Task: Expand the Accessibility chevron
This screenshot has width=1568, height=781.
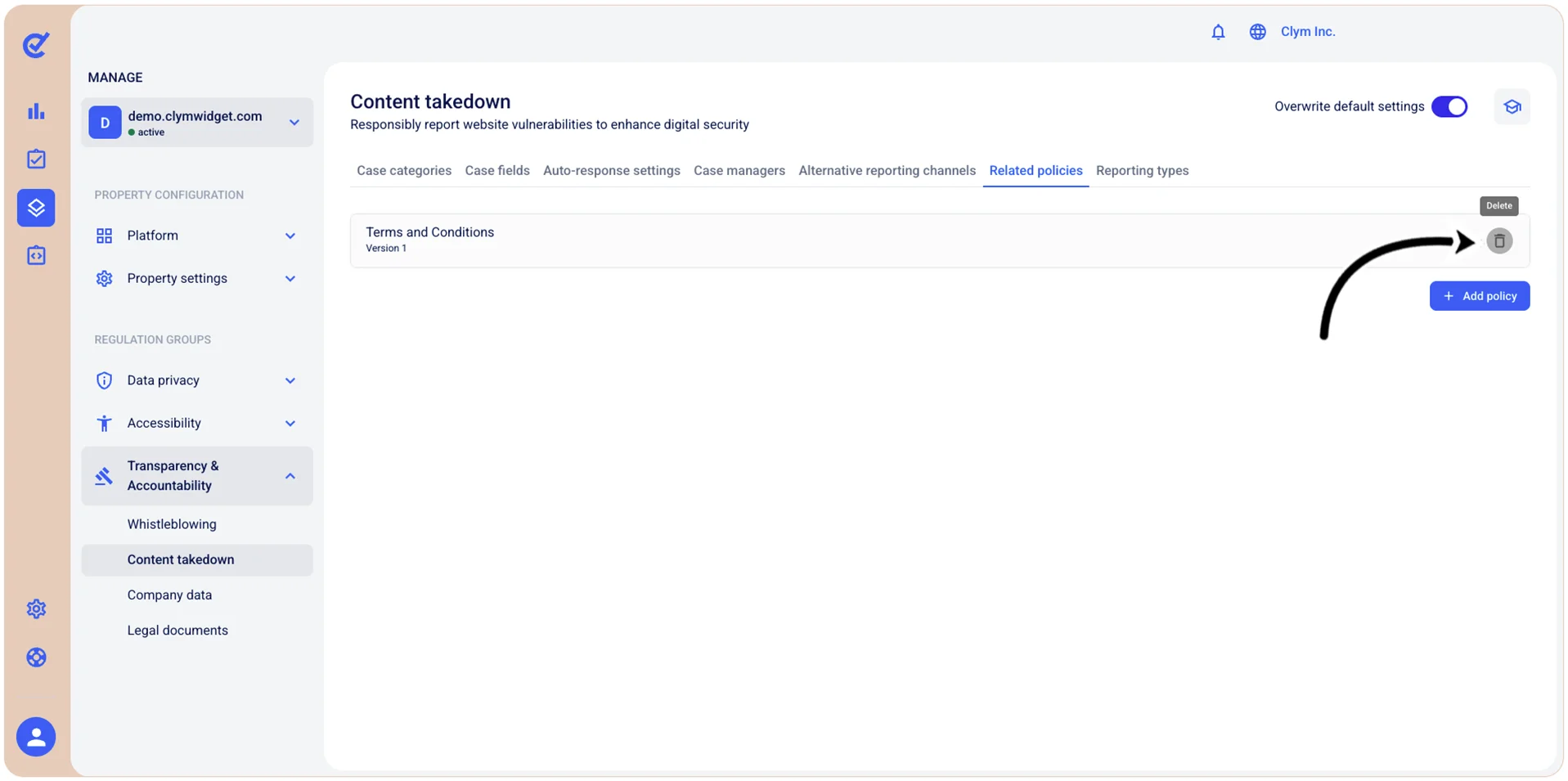Action: click(x=290, y=424)
